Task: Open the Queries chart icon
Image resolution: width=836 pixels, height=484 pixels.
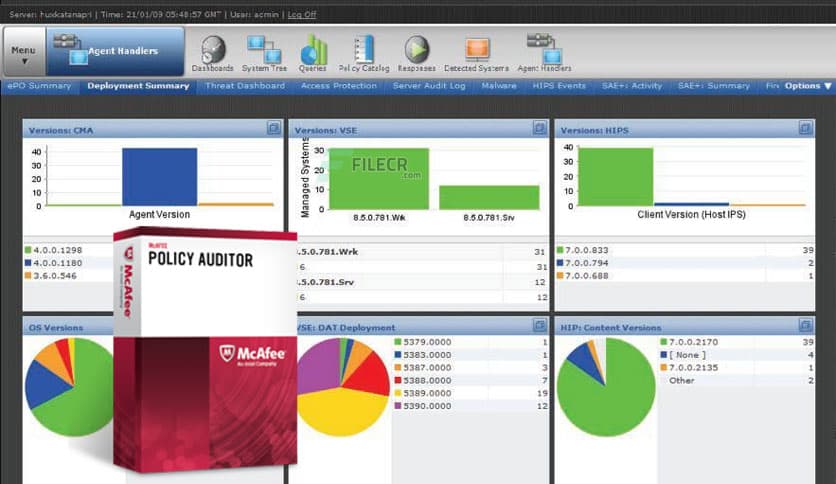Action: (x=313, y=53)
